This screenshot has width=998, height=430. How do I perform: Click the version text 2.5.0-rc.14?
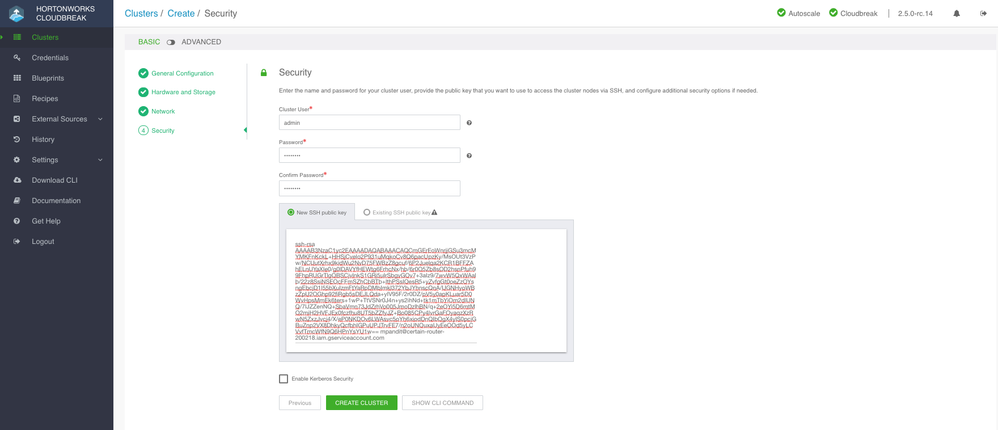pyautogui.click(x=915, y=13)
